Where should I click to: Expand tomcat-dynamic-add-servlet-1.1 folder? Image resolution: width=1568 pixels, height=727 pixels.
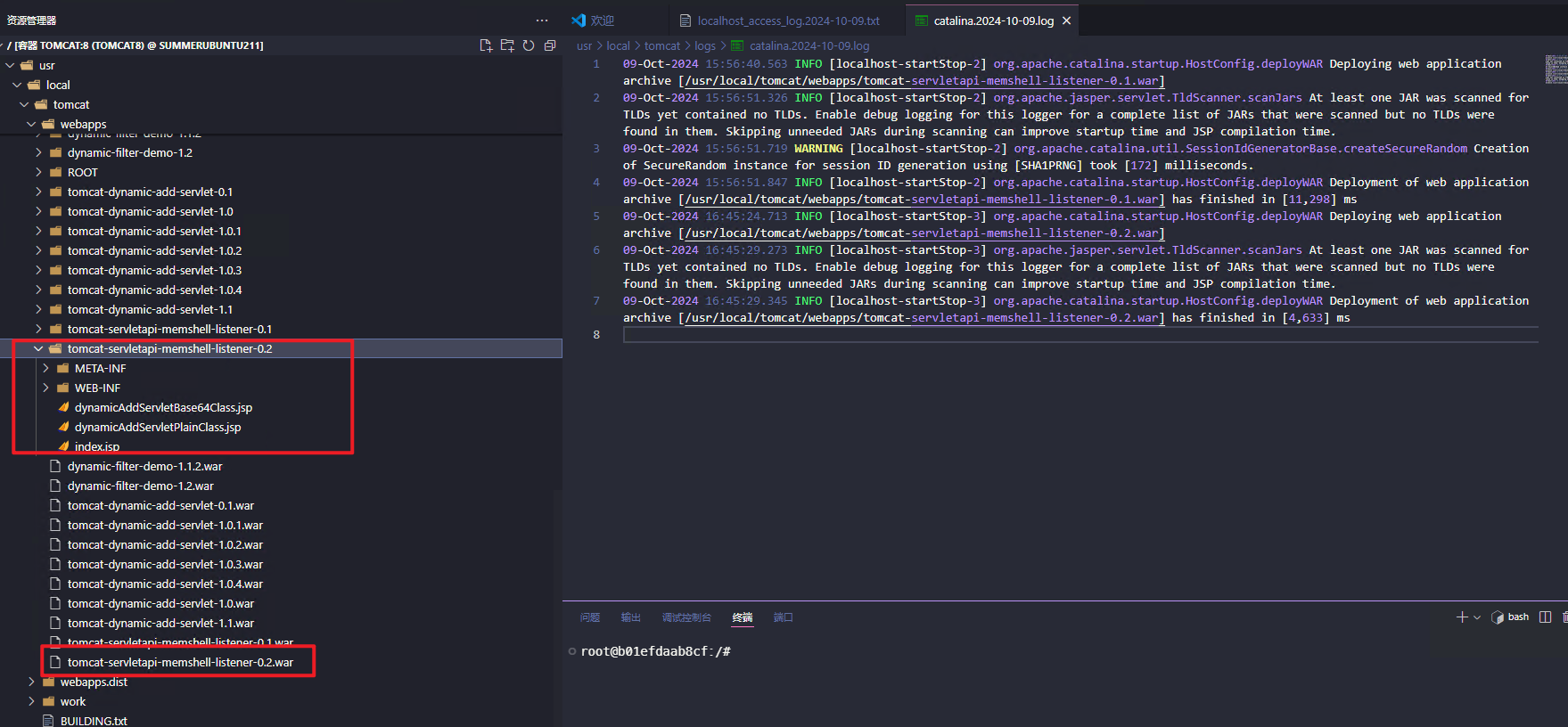click(x=39, y=309)
